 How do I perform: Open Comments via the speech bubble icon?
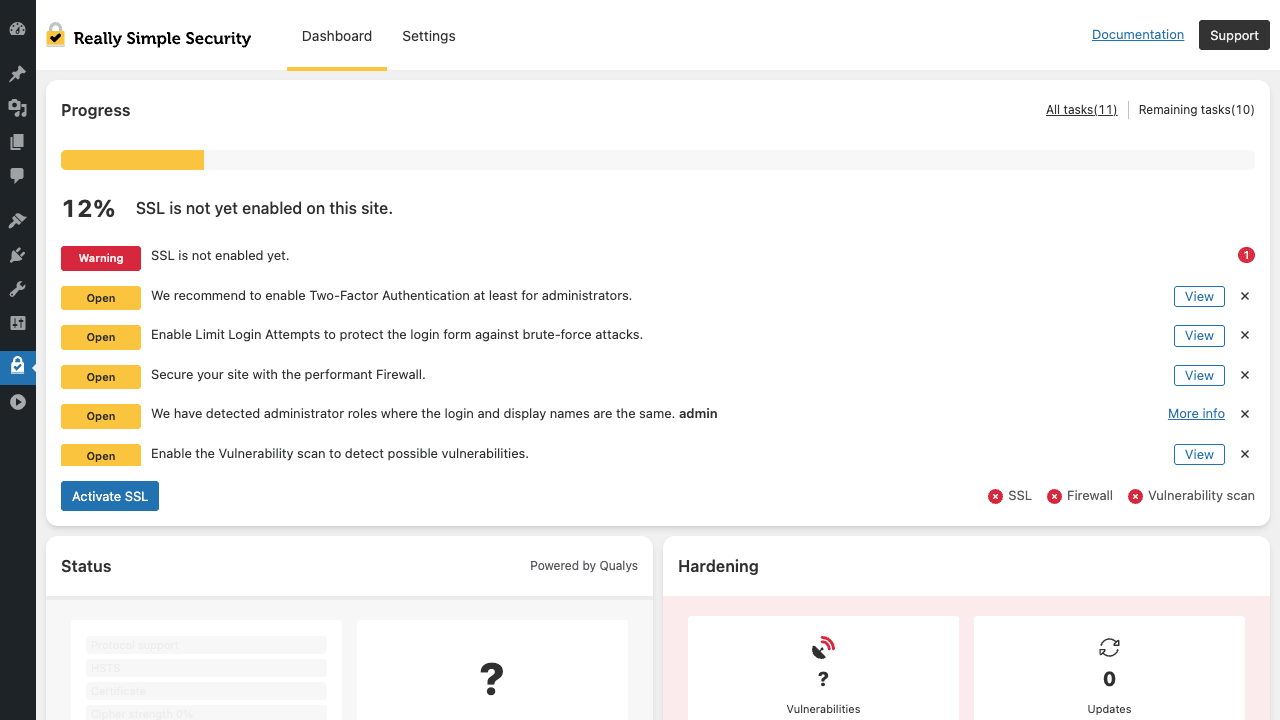tap(17, 176)
